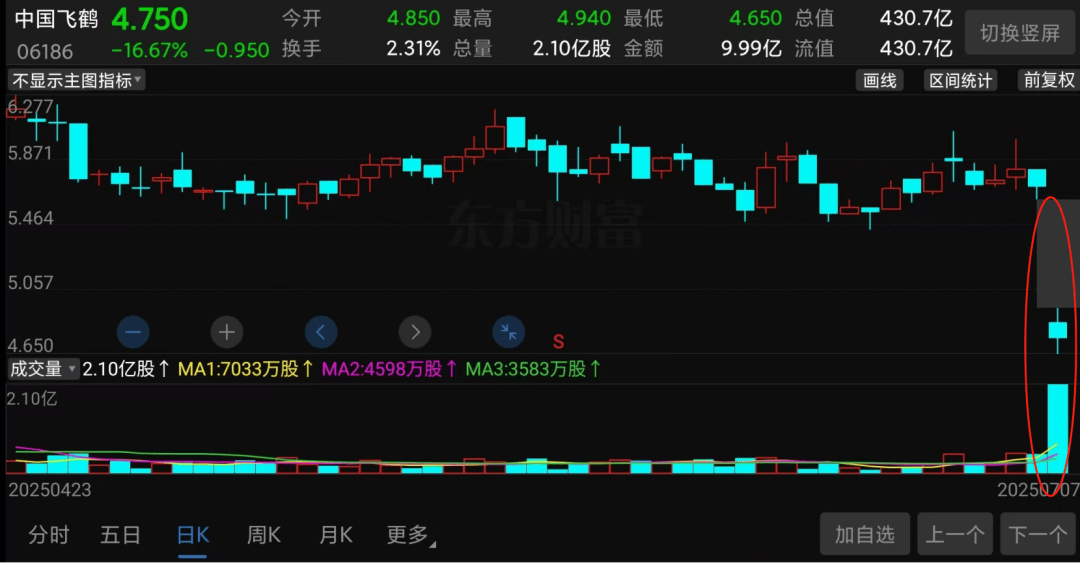Open the 五日 chart tab

pyautogui.click(x=121, y=535)
